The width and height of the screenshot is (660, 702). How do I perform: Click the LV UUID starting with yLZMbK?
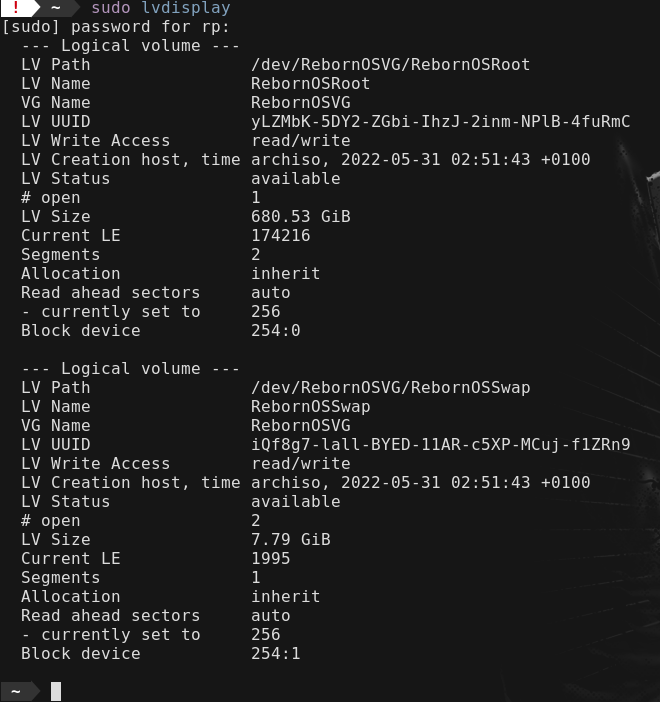point(441,121)
